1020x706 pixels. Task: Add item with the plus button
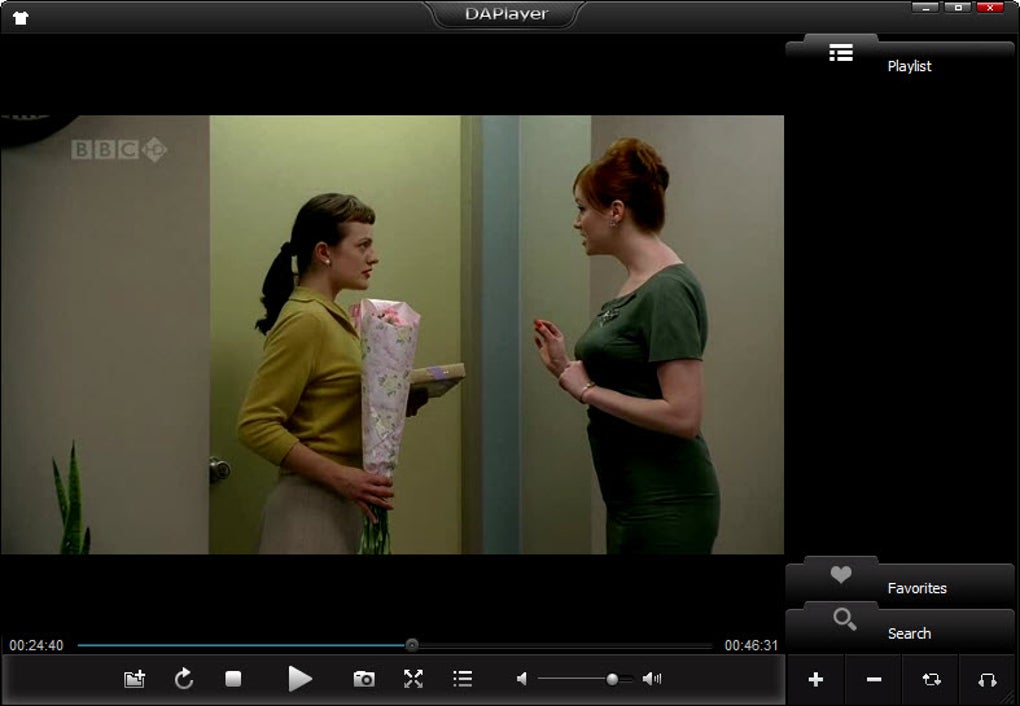click(815, 679)
